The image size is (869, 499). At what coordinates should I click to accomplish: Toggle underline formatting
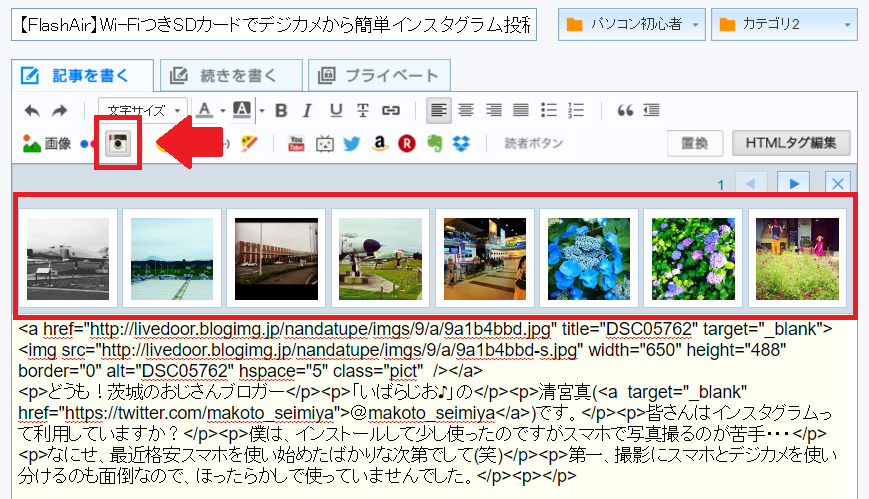coord(336,111)
